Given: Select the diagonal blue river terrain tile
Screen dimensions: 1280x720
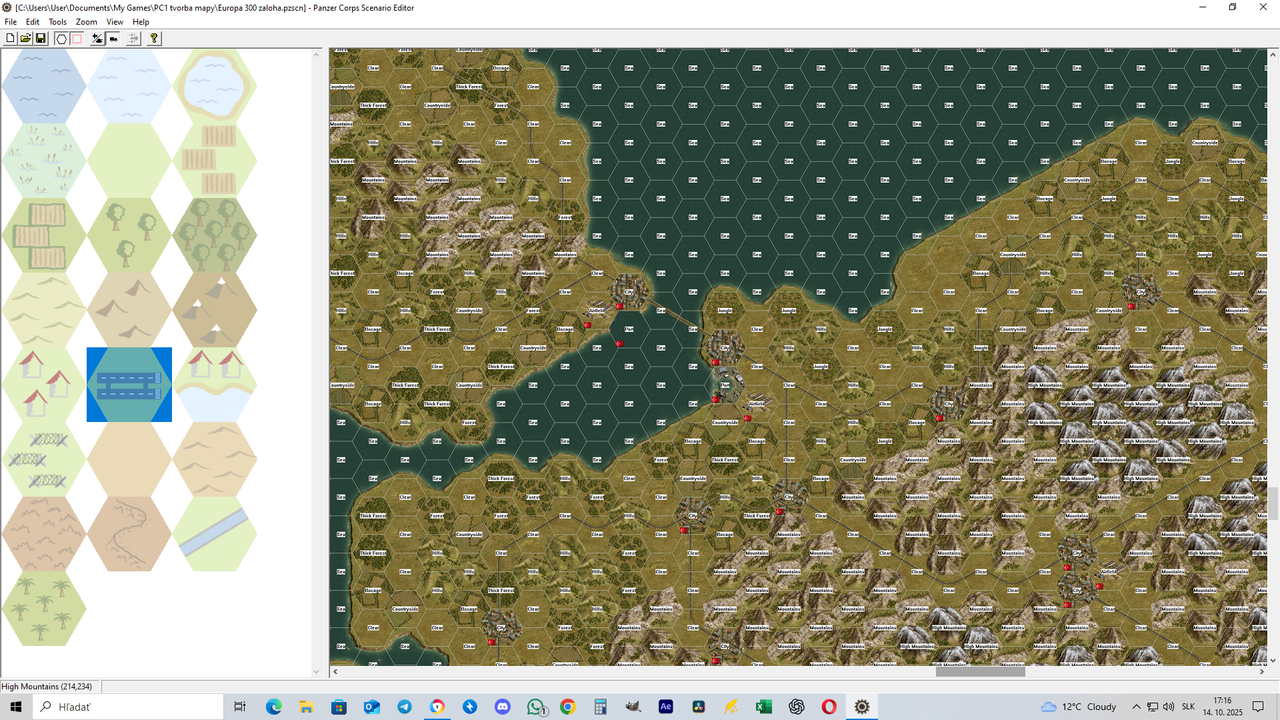Looking at the screenshot, I should [215, 534].
